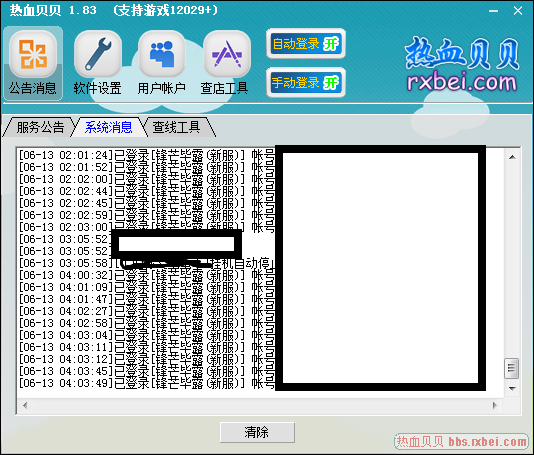Viewport: 534px width, 455px height.
Task: Click the log scrollbar down arrow
Action: [512, 389]
